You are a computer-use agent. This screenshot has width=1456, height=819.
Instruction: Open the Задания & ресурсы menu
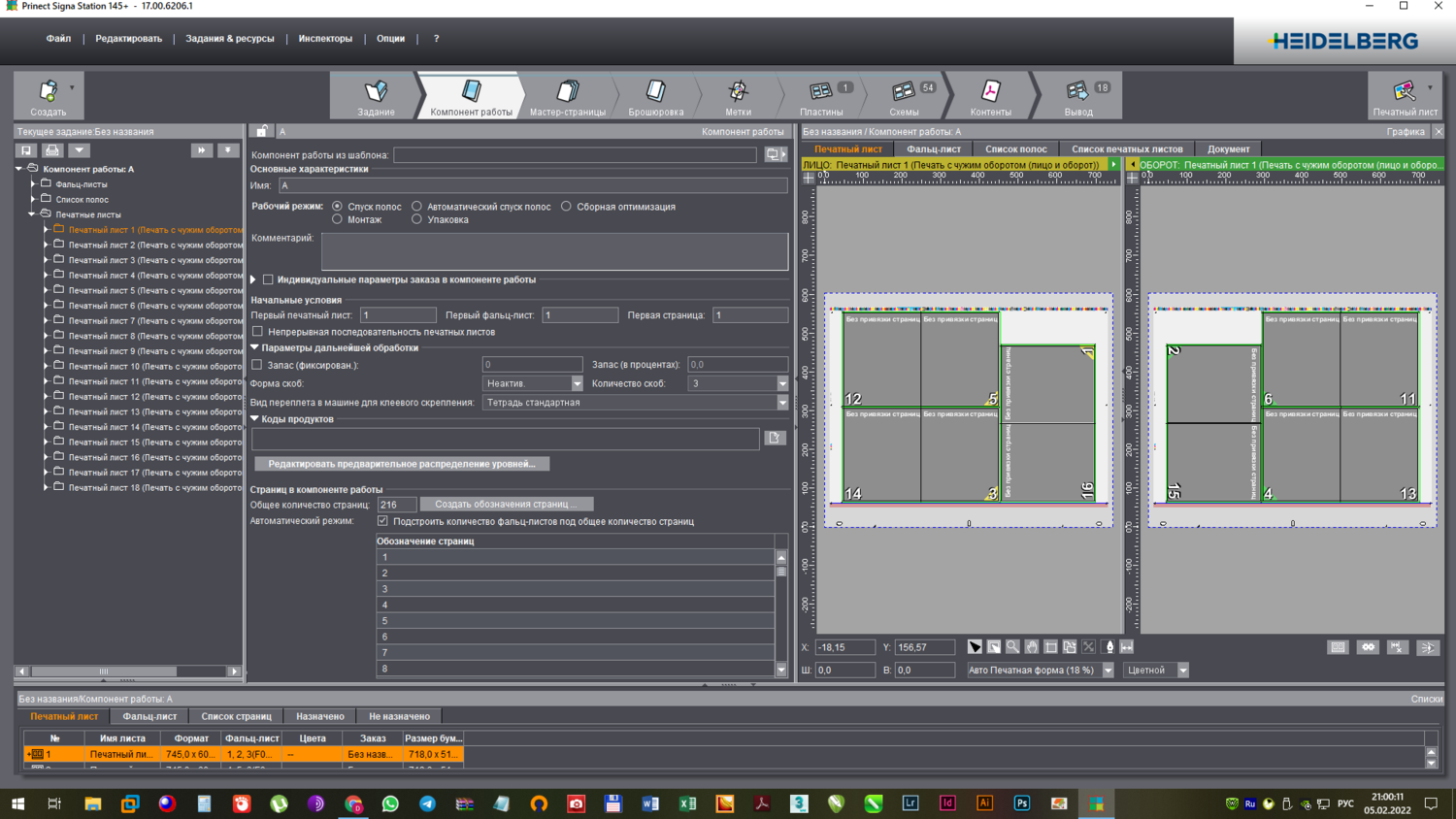[x=230, y=39]
